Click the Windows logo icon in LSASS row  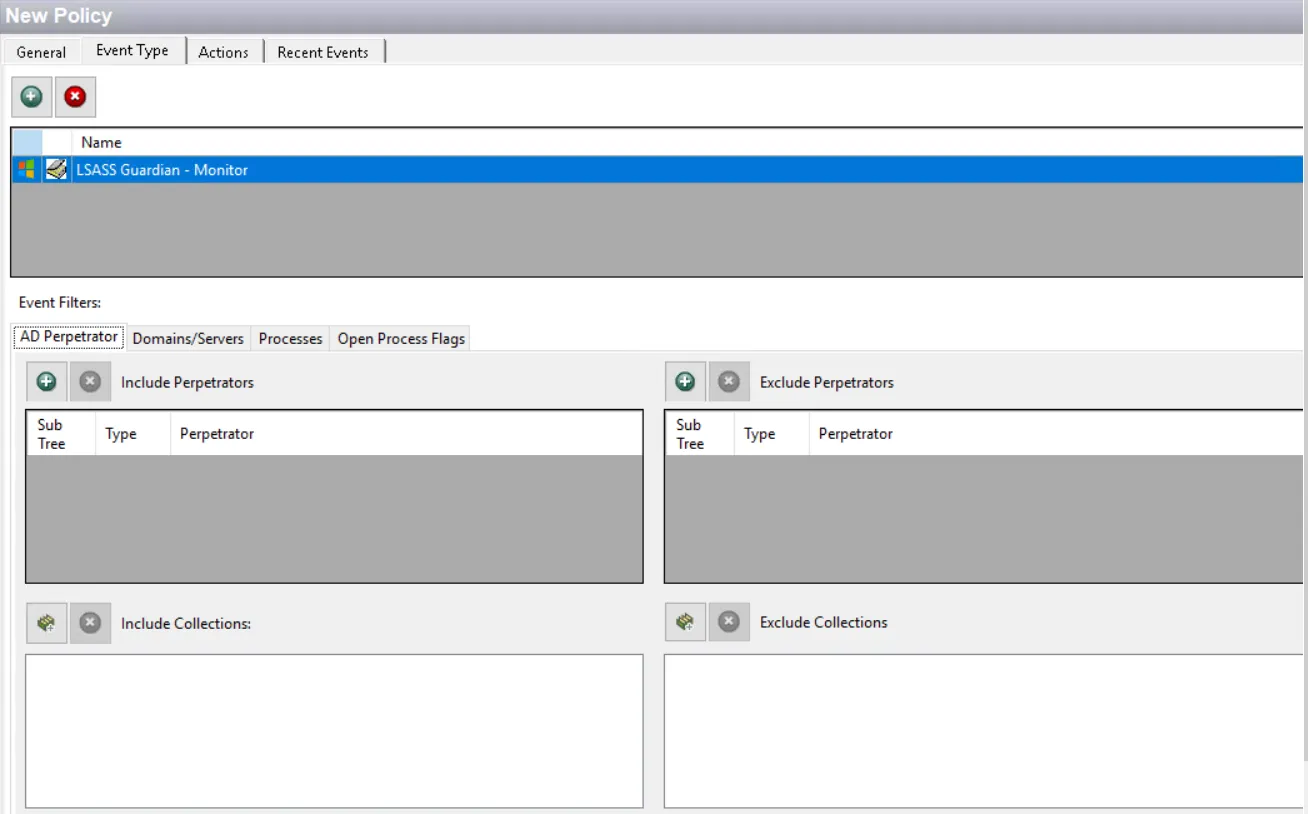click(26, 170)
